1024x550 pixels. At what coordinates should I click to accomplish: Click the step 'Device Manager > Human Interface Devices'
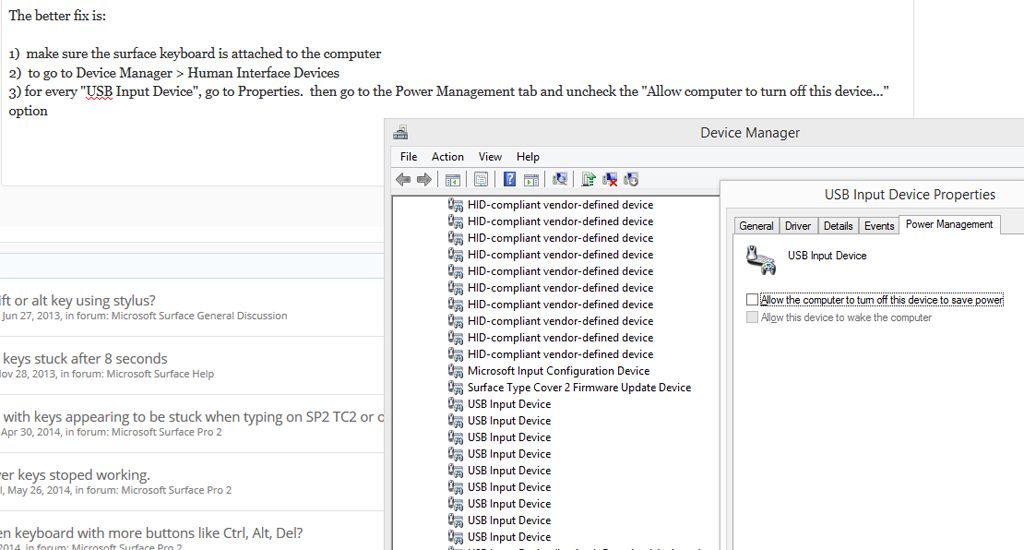[x=174, y=73]
